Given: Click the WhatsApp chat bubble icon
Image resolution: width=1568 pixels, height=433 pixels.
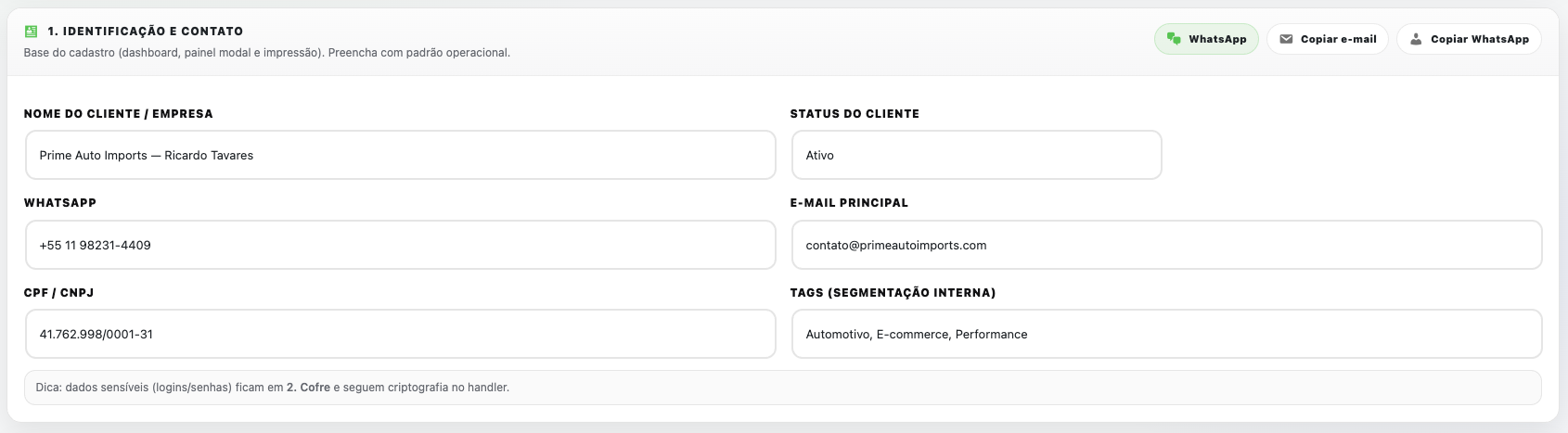Looking at the screenshot, I should coord(1174,39).
